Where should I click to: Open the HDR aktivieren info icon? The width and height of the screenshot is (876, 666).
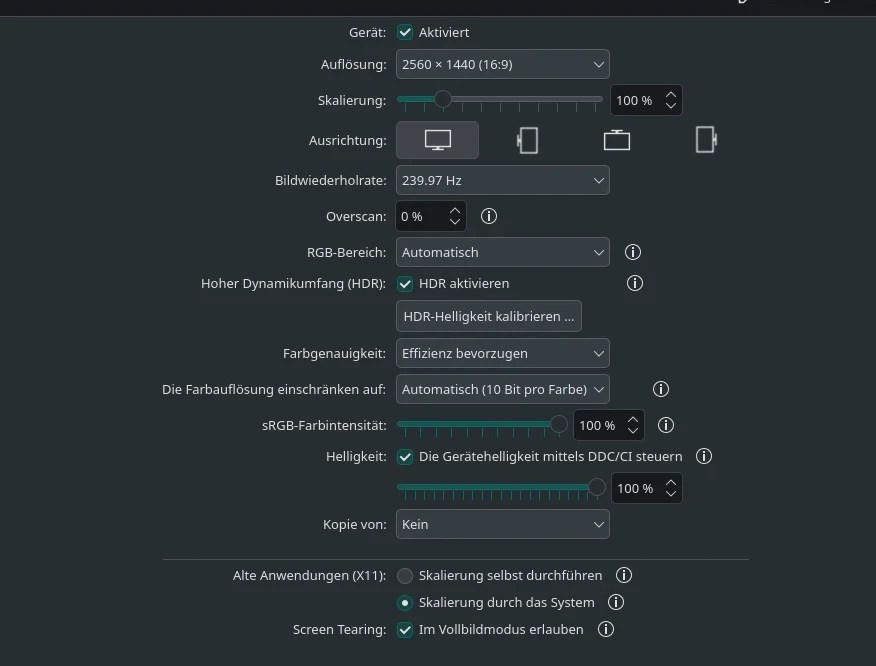click(634, 283)
